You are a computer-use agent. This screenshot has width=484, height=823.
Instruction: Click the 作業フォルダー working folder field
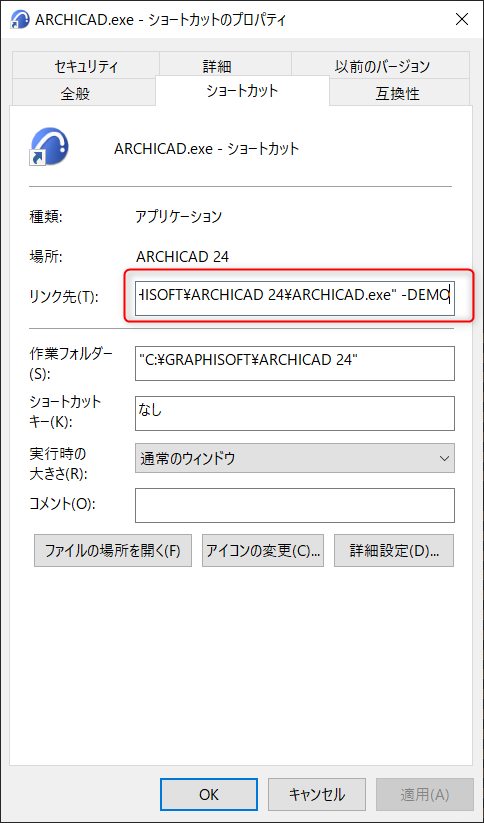pos(294,363)
